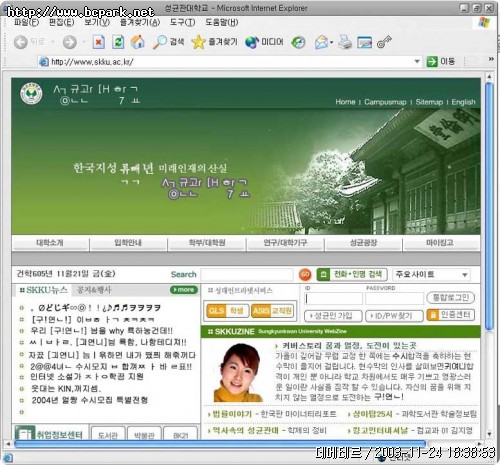Open the Media (미디어) globe toolbar button

pos(264,42)
